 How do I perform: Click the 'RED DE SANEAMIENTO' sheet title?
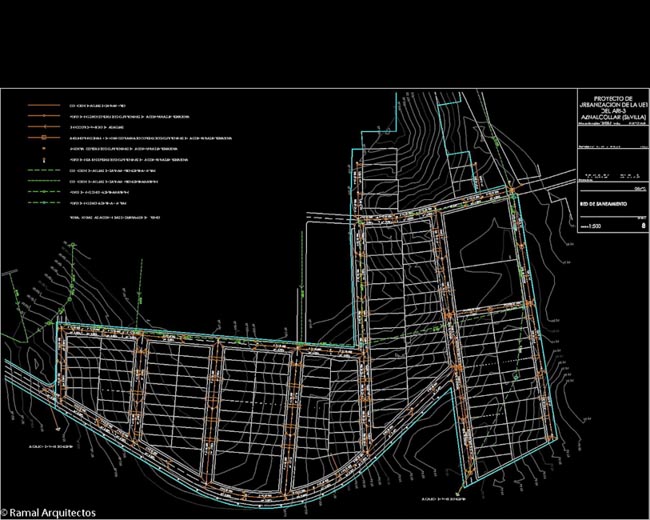[x=603, y=204]
